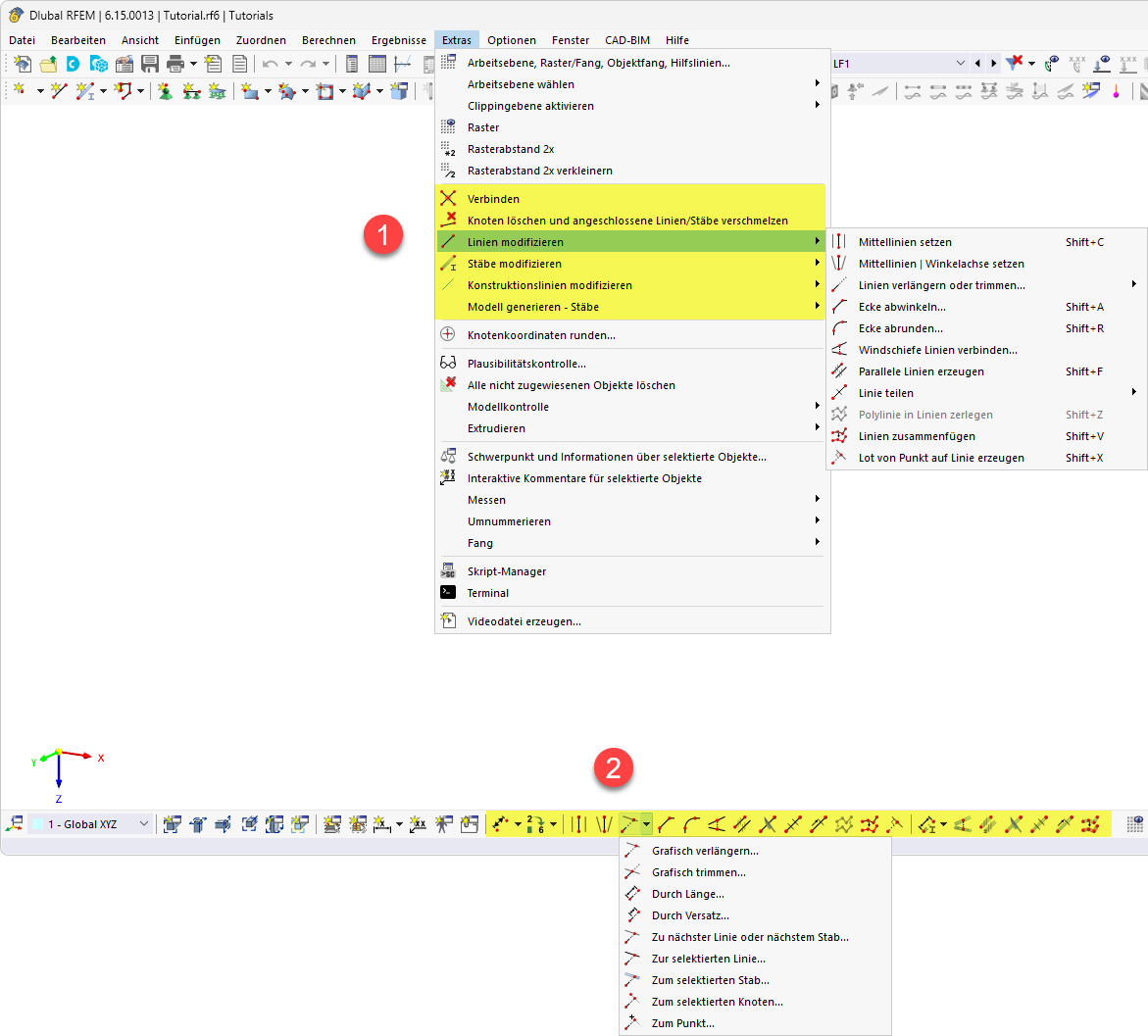
Task: Click the Perpendicular from point toolbar icon
Action: pos(895,824)
